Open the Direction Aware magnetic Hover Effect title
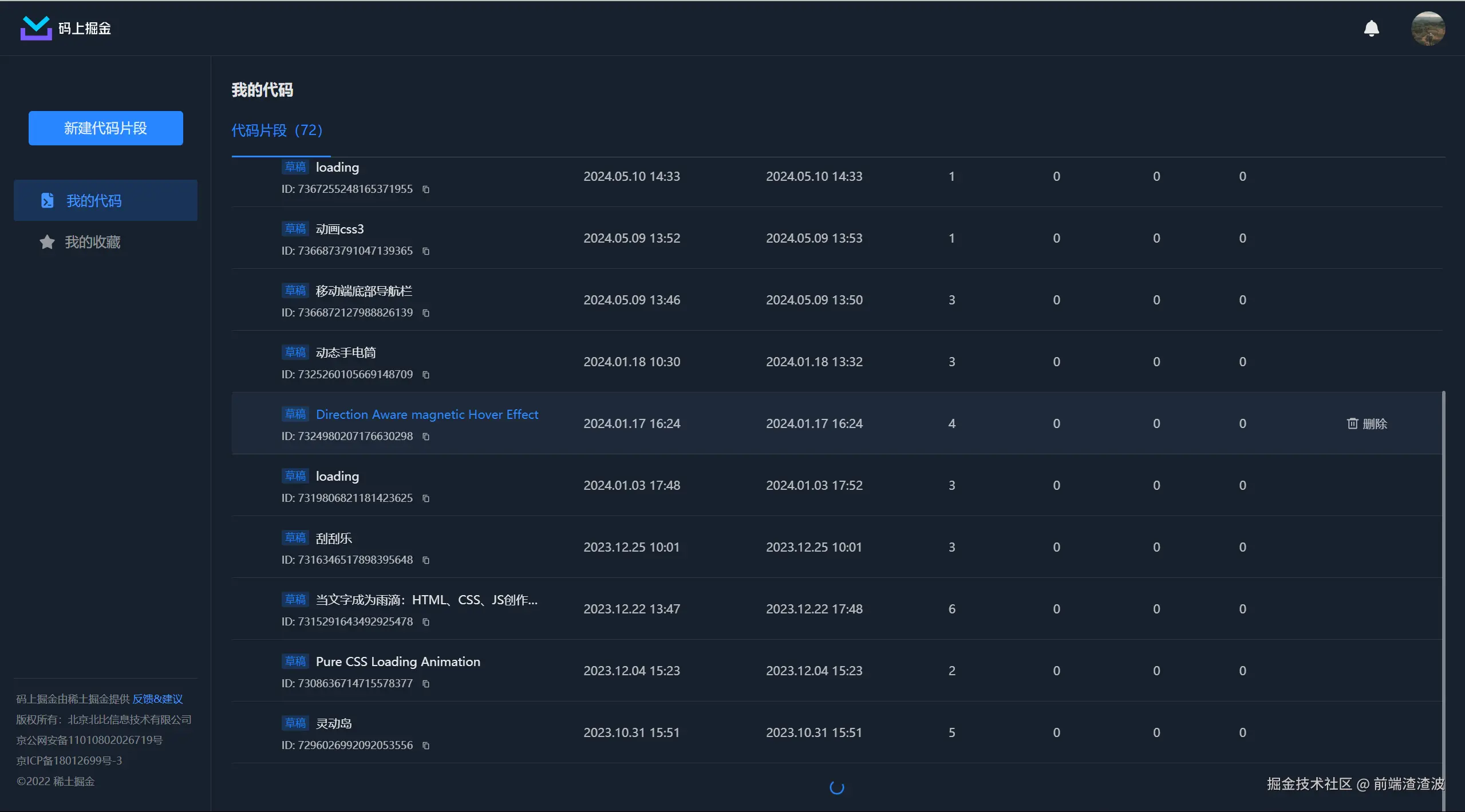Image resolution: width=1465 pixels, height=812 pixels. click(427, 414)
